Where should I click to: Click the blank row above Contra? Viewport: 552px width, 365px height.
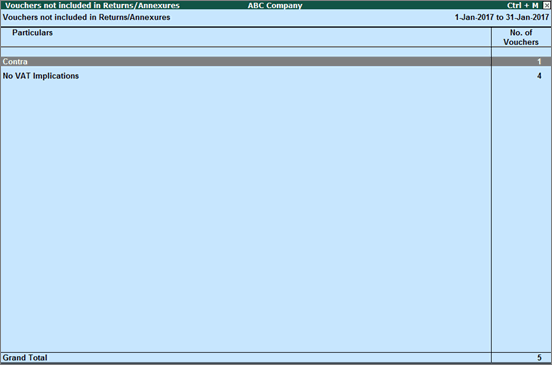point(246,52)
